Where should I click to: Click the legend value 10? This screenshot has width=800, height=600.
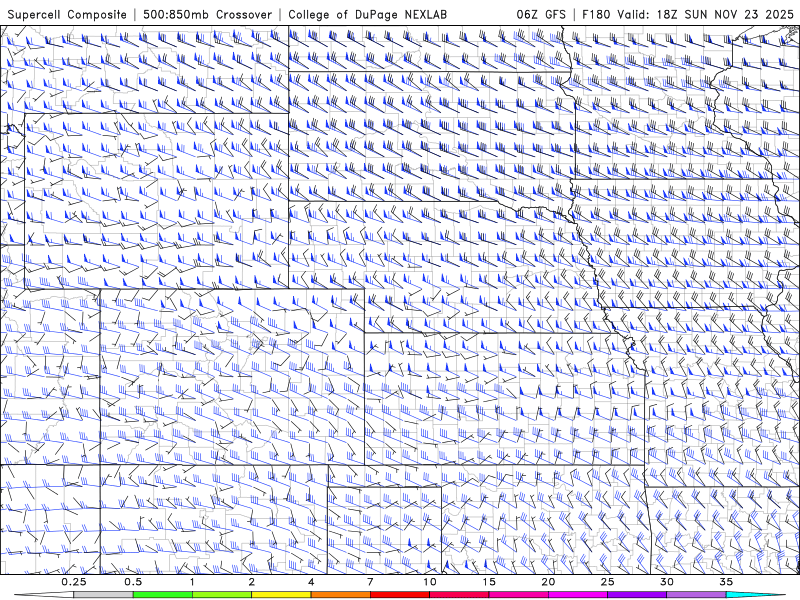click(430, 582)
